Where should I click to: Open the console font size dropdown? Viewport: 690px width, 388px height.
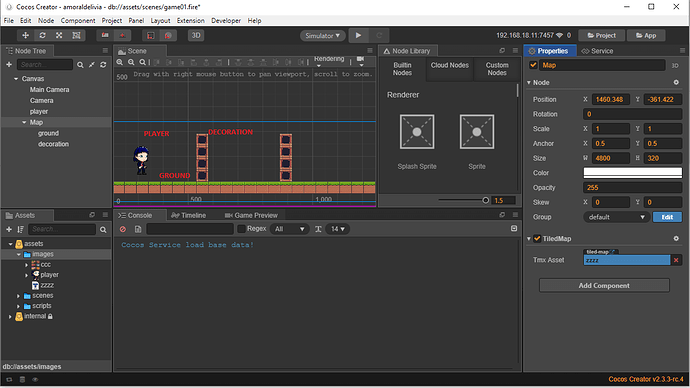pyautogui.click(x=338, y=229)
